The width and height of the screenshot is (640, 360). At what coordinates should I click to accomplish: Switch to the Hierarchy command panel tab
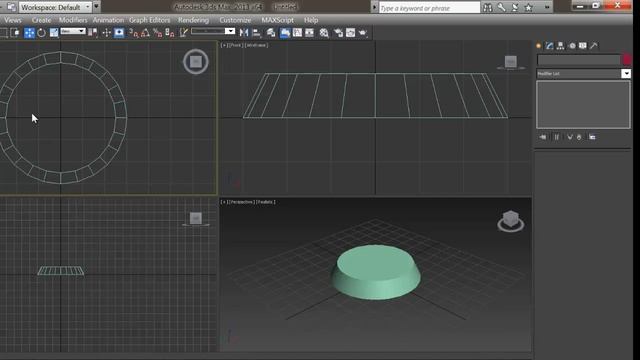pos(560,46)
